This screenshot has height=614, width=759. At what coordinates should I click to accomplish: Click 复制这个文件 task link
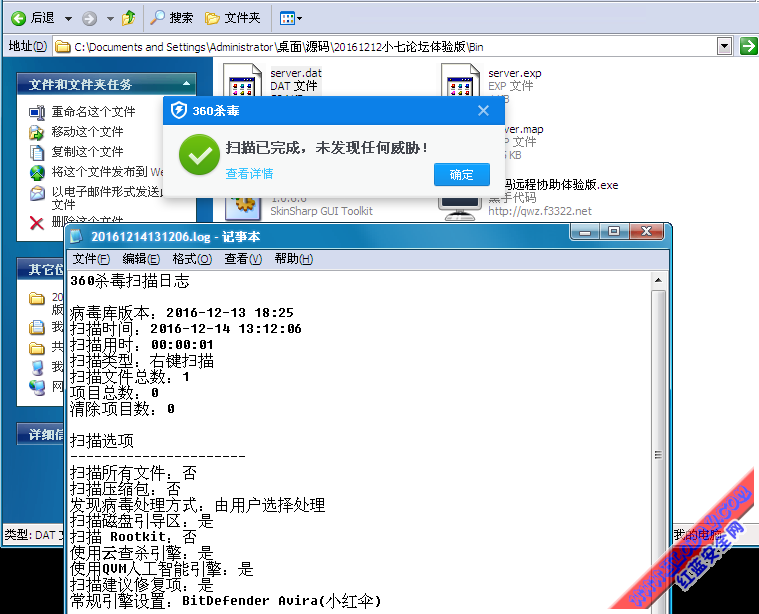coord(88,152)
